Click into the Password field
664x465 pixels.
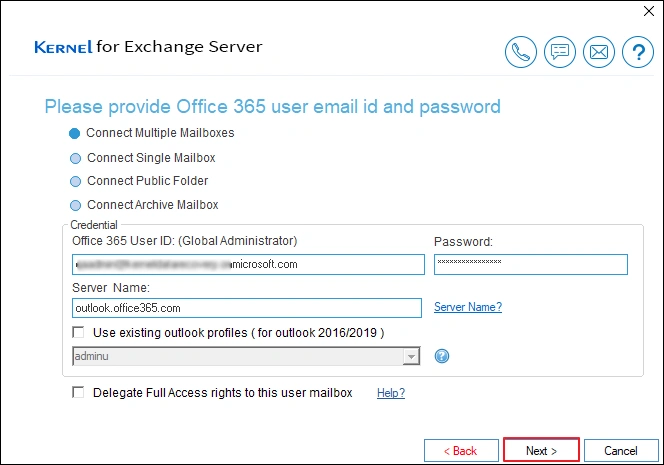point(531,264)
